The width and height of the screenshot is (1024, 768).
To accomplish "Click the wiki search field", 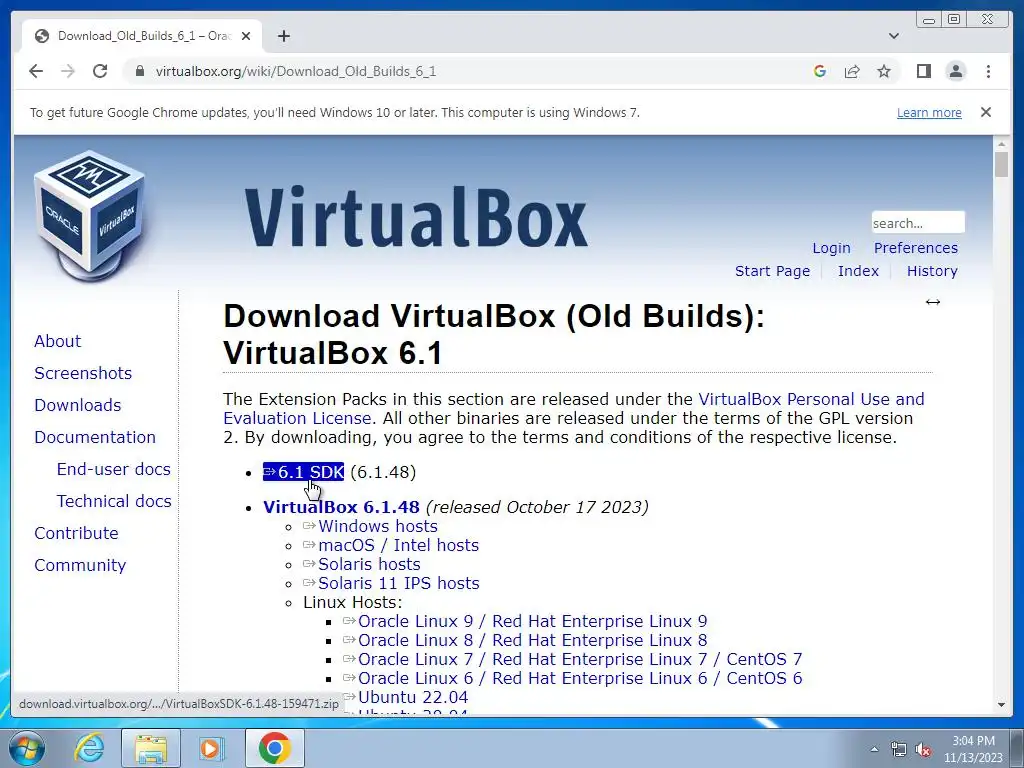I will click(918, 223).
